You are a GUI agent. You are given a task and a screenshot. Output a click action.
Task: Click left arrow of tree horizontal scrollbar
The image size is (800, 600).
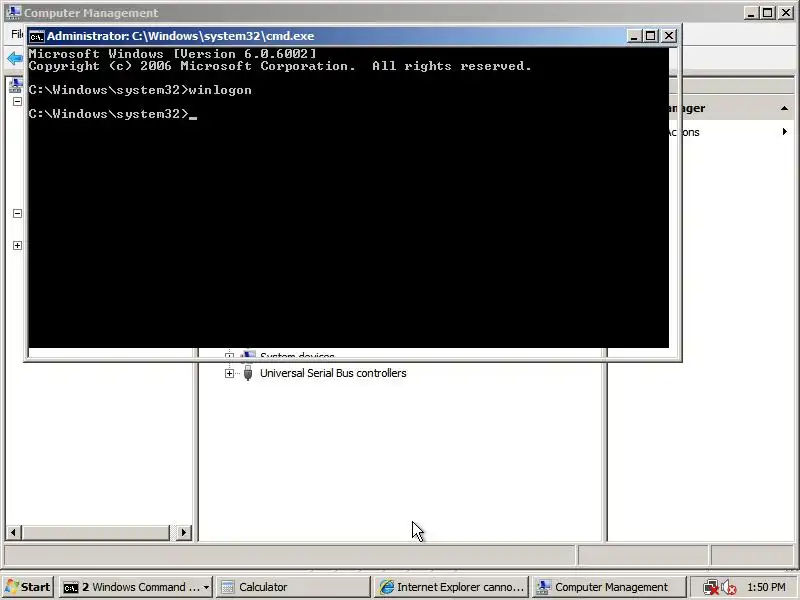pos(13,533)
